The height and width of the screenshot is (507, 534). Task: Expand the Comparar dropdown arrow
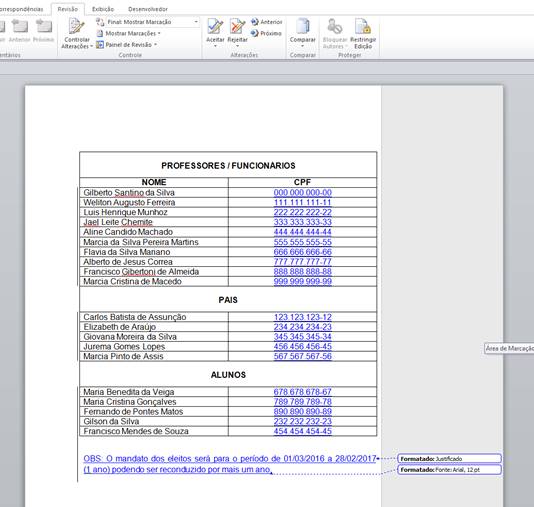click(302, 46)
